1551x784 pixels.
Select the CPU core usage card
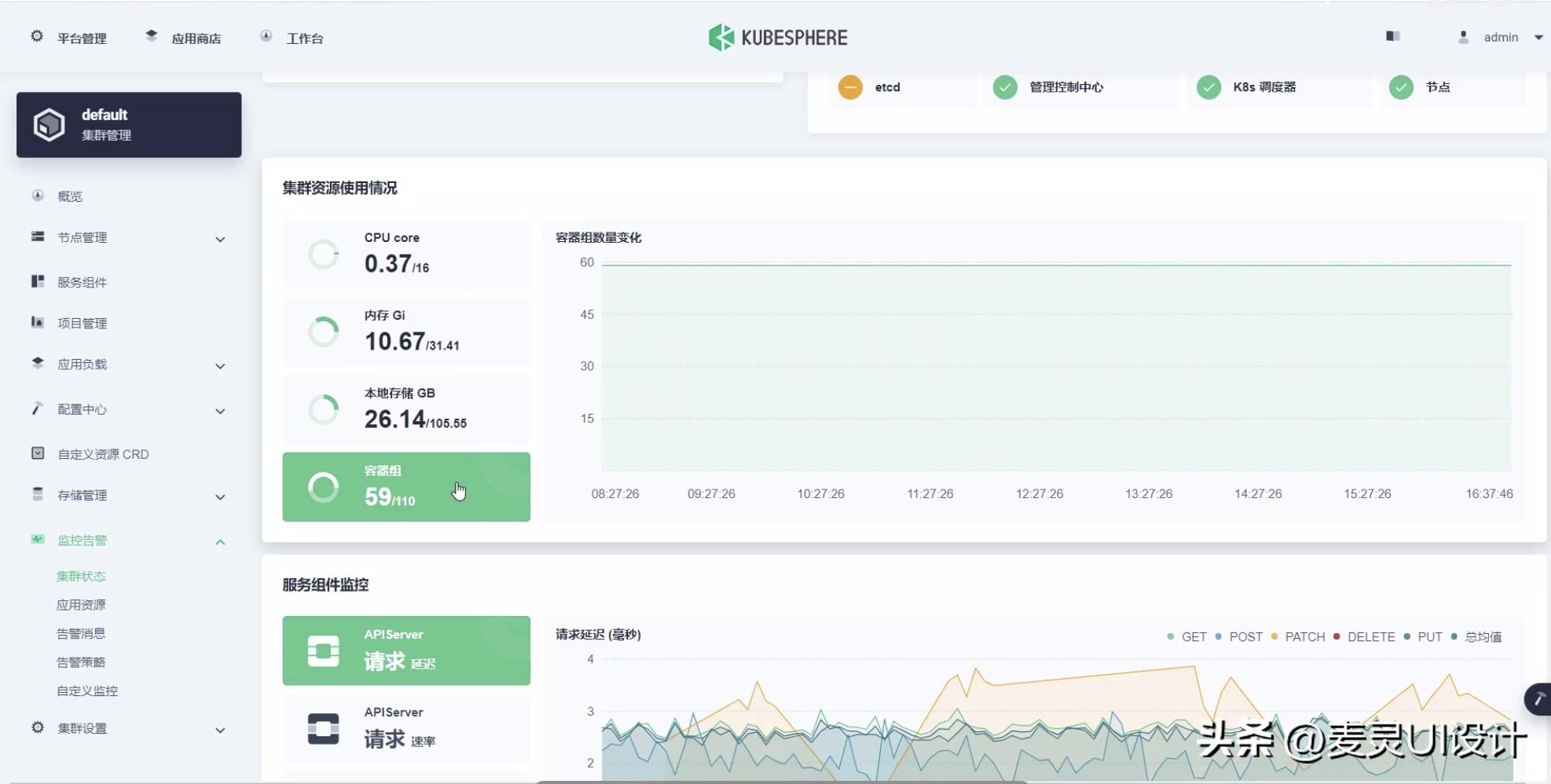(x=406, y=254)
